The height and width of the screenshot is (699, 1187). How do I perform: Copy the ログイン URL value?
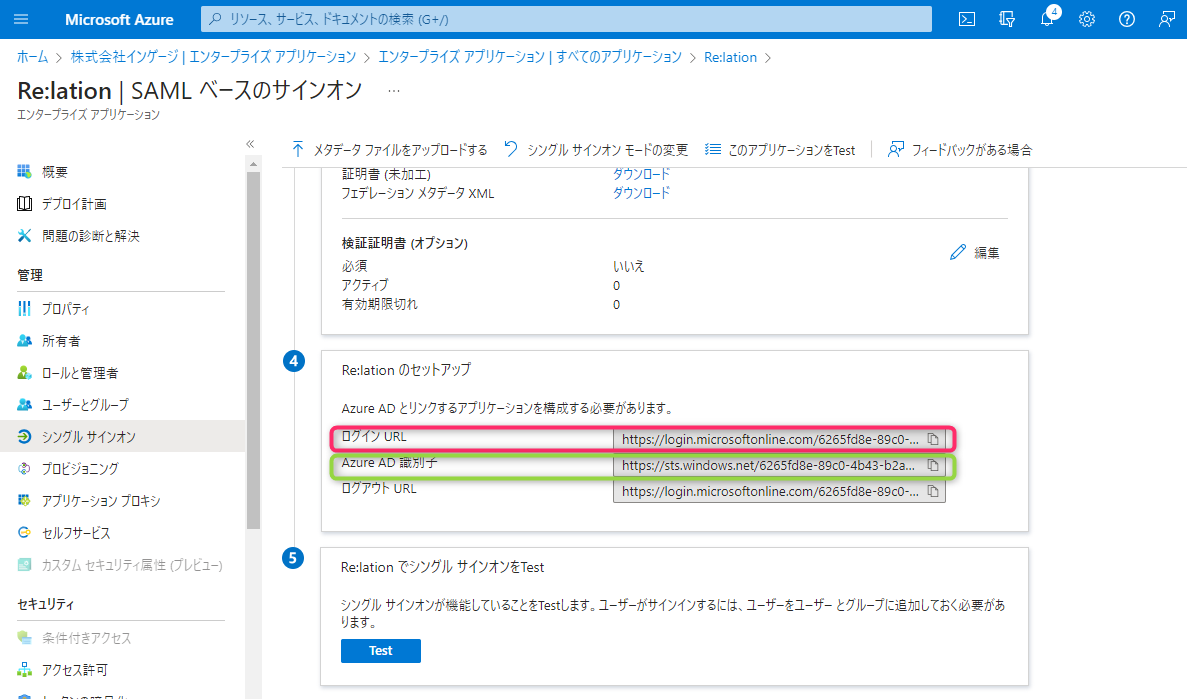[933, 439]
